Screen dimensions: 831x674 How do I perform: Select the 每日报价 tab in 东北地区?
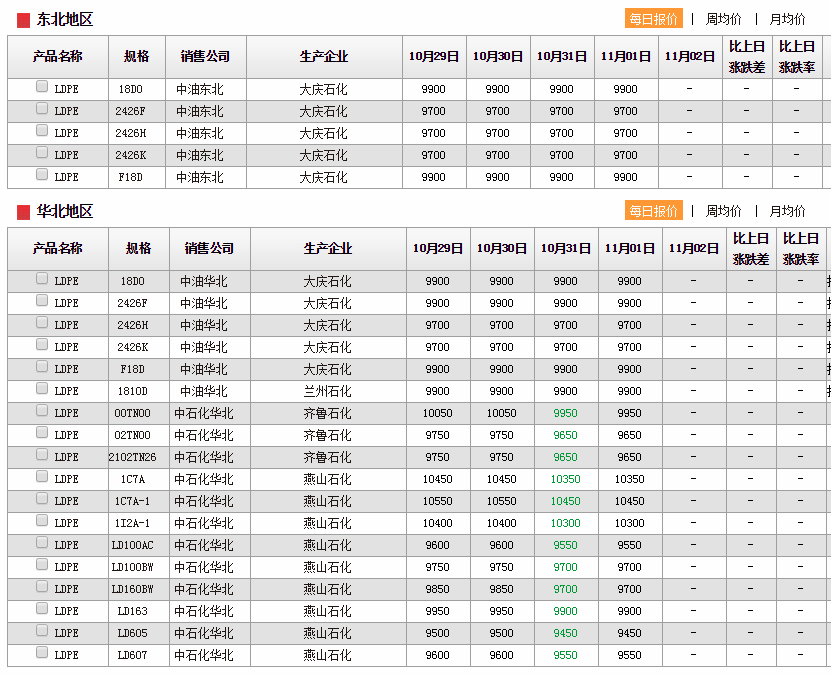click(653, 19)
